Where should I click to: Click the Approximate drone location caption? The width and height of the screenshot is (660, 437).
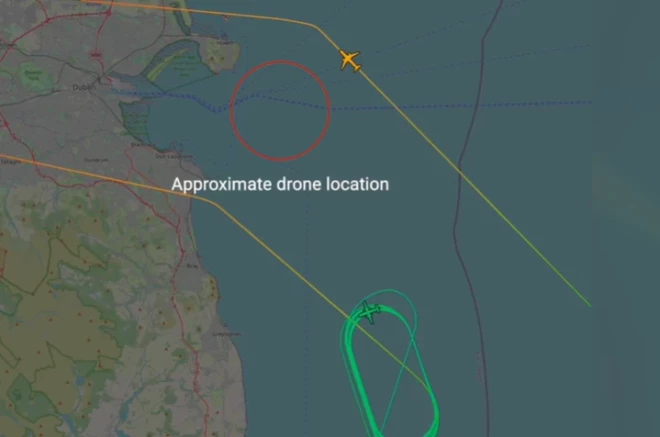(280, 184)
